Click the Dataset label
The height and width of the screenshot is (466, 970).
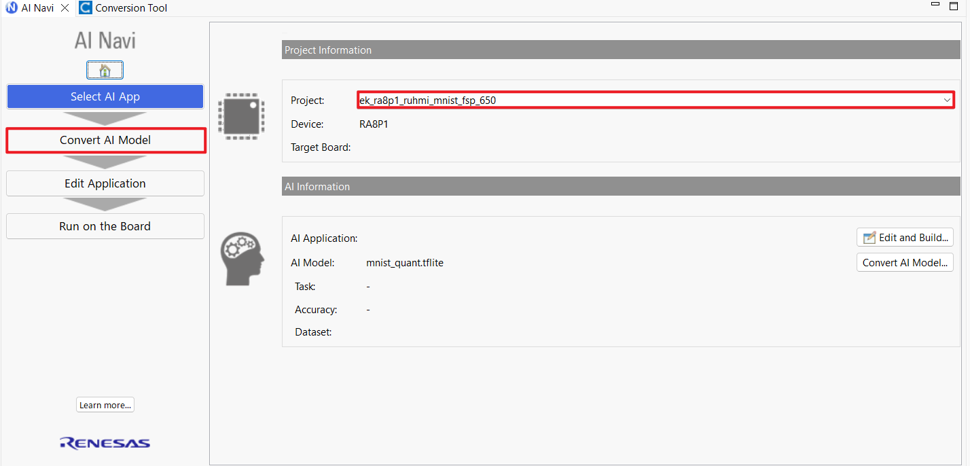pyautogui.click(x=314, y=332)
